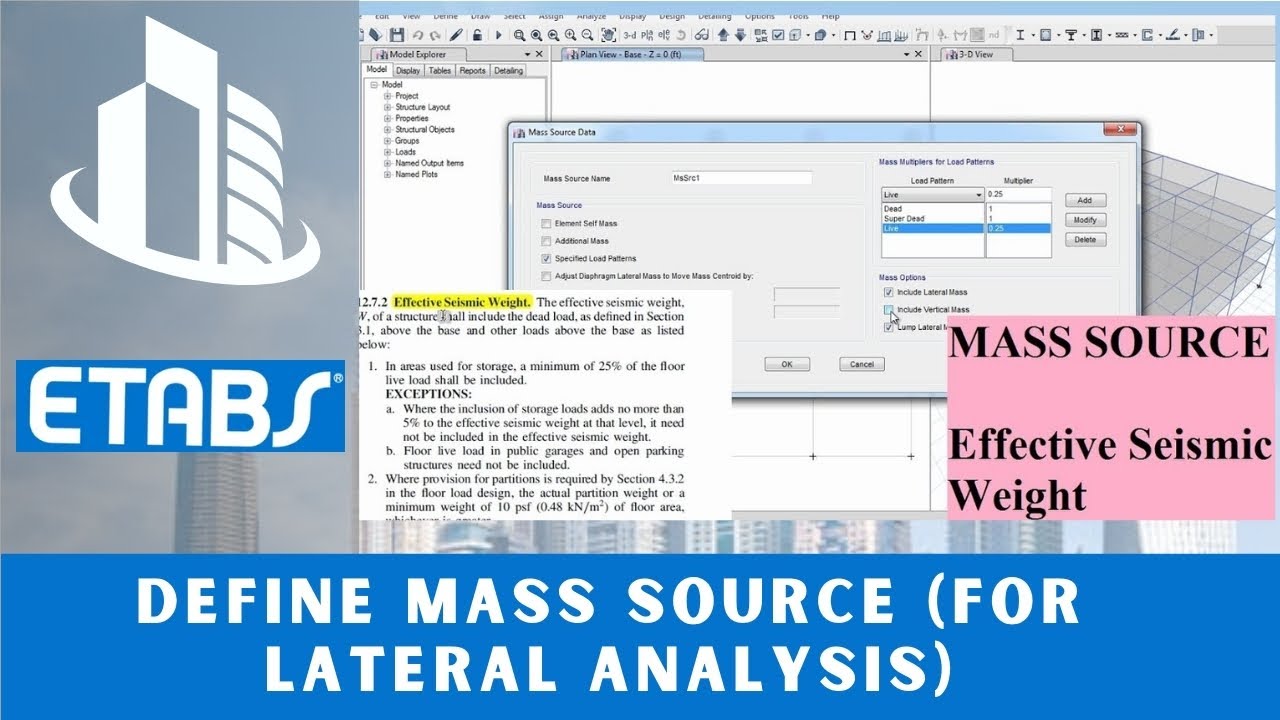Toggle the Include Vertical Mass checkbox
The image size is (1280, 720).
[888, 310]
